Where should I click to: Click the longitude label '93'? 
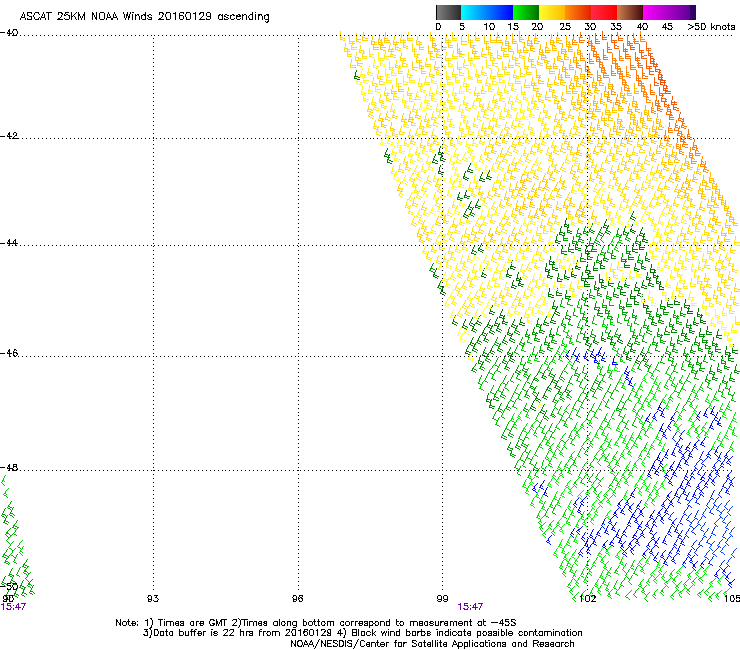click(153, 599)
